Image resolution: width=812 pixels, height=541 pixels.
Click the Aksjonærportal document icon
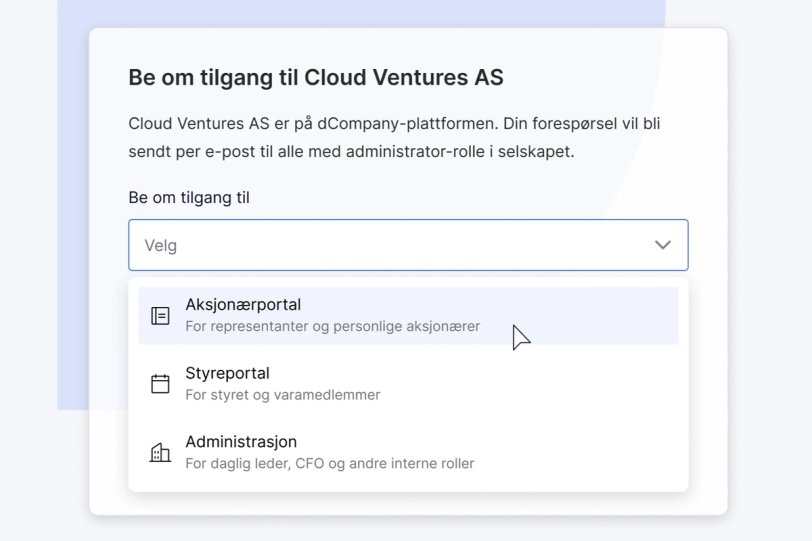click(160, 315)
